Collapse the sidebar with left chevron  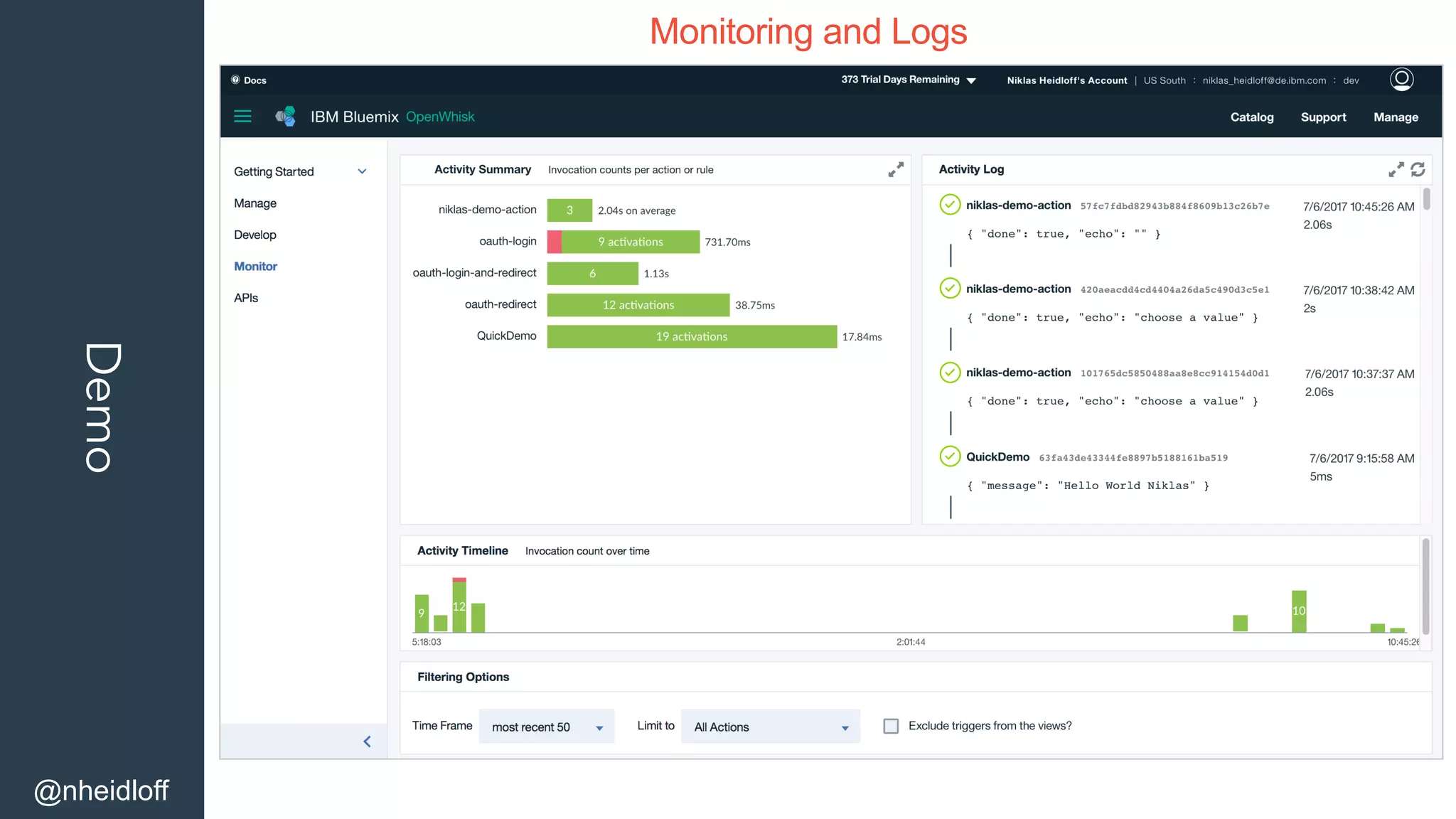click(367, 742)
